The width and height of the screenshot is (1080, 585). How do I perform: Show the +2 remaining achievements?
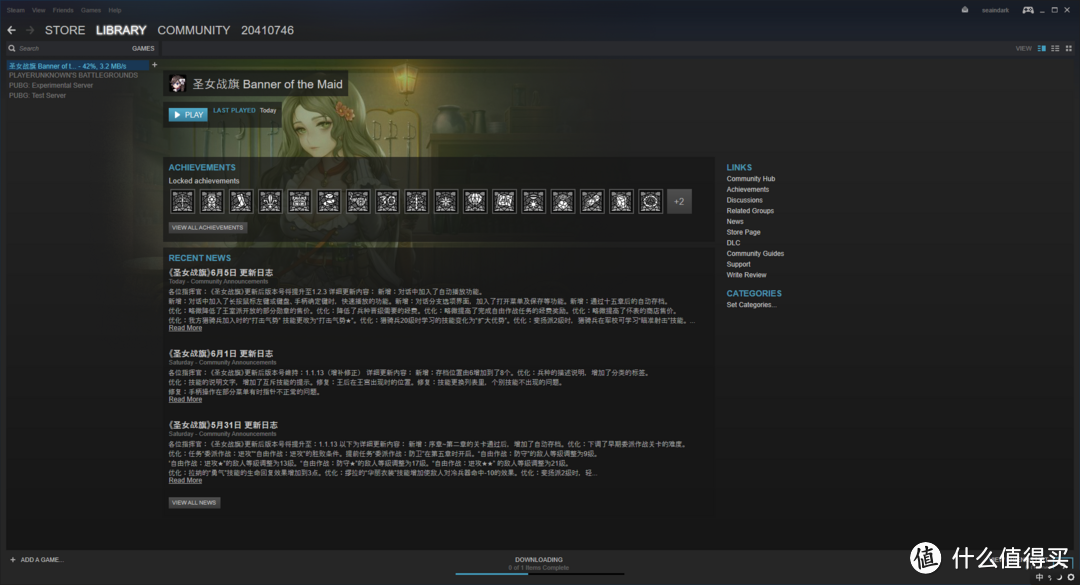(x=679, y=201)
